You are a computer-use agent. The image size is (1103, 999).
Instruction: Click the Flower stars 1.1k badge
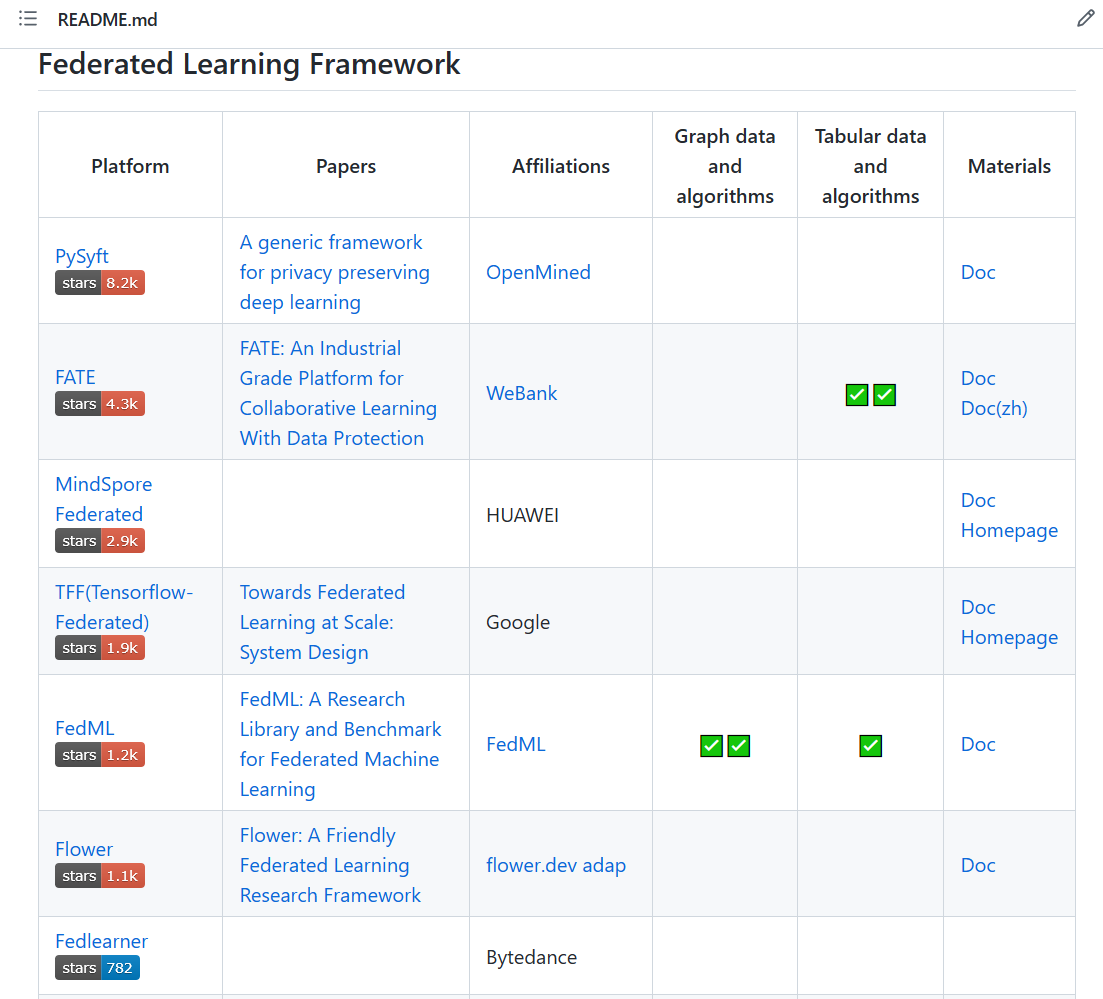(100, 876)
